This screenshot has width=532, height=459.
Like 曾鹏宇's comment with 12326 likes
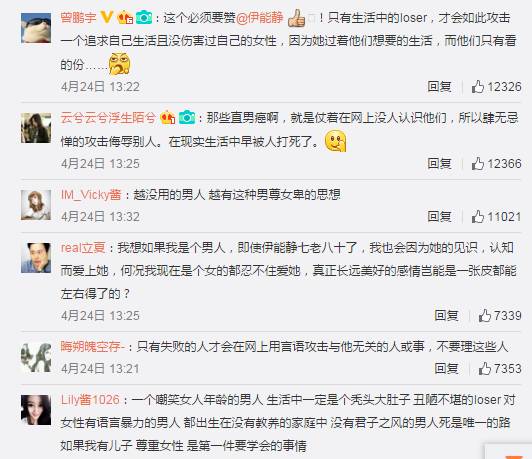click(496, 87)
